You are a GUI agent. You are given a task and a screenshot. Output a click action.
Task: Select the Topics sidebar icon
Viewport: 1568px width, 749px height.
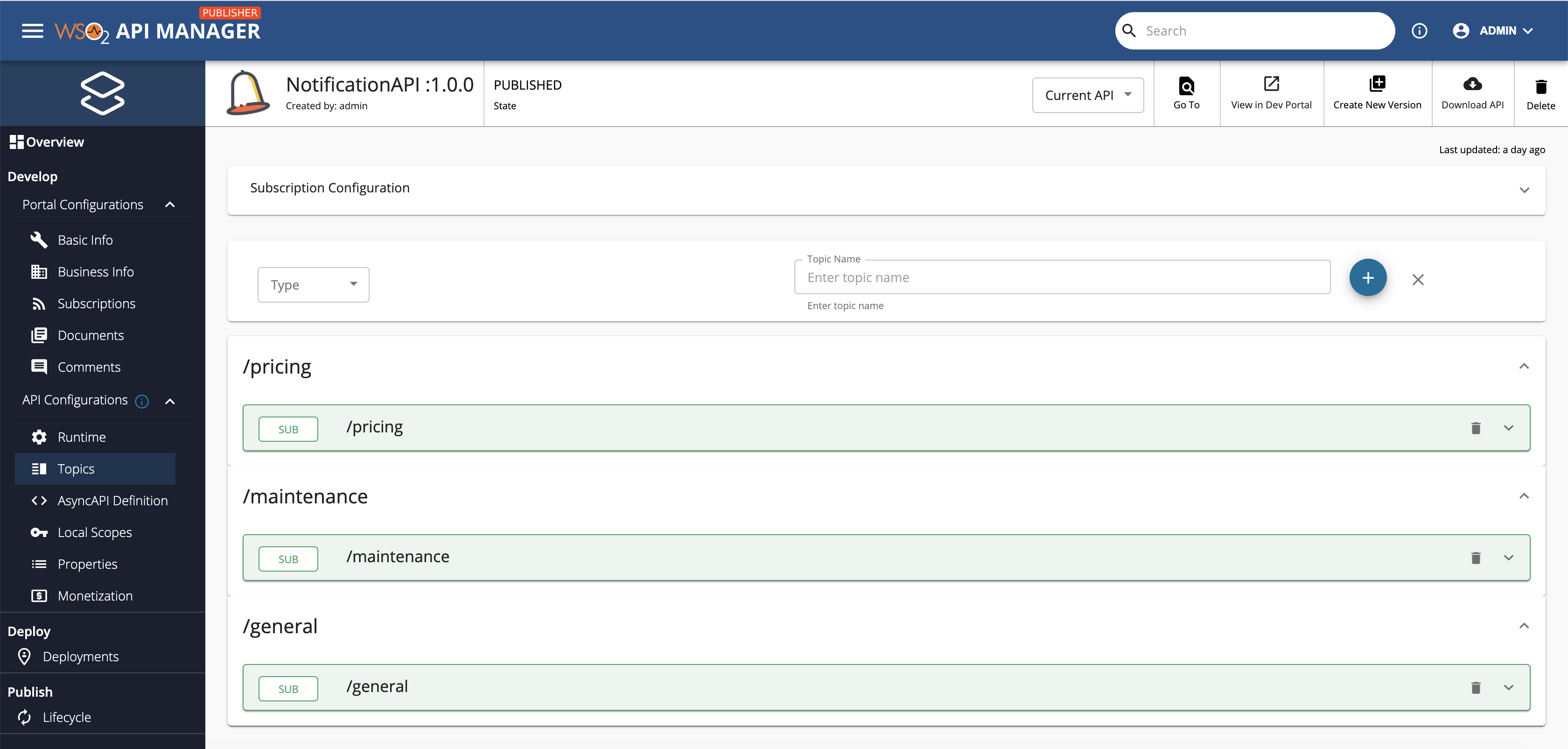(x=39, y=468)
